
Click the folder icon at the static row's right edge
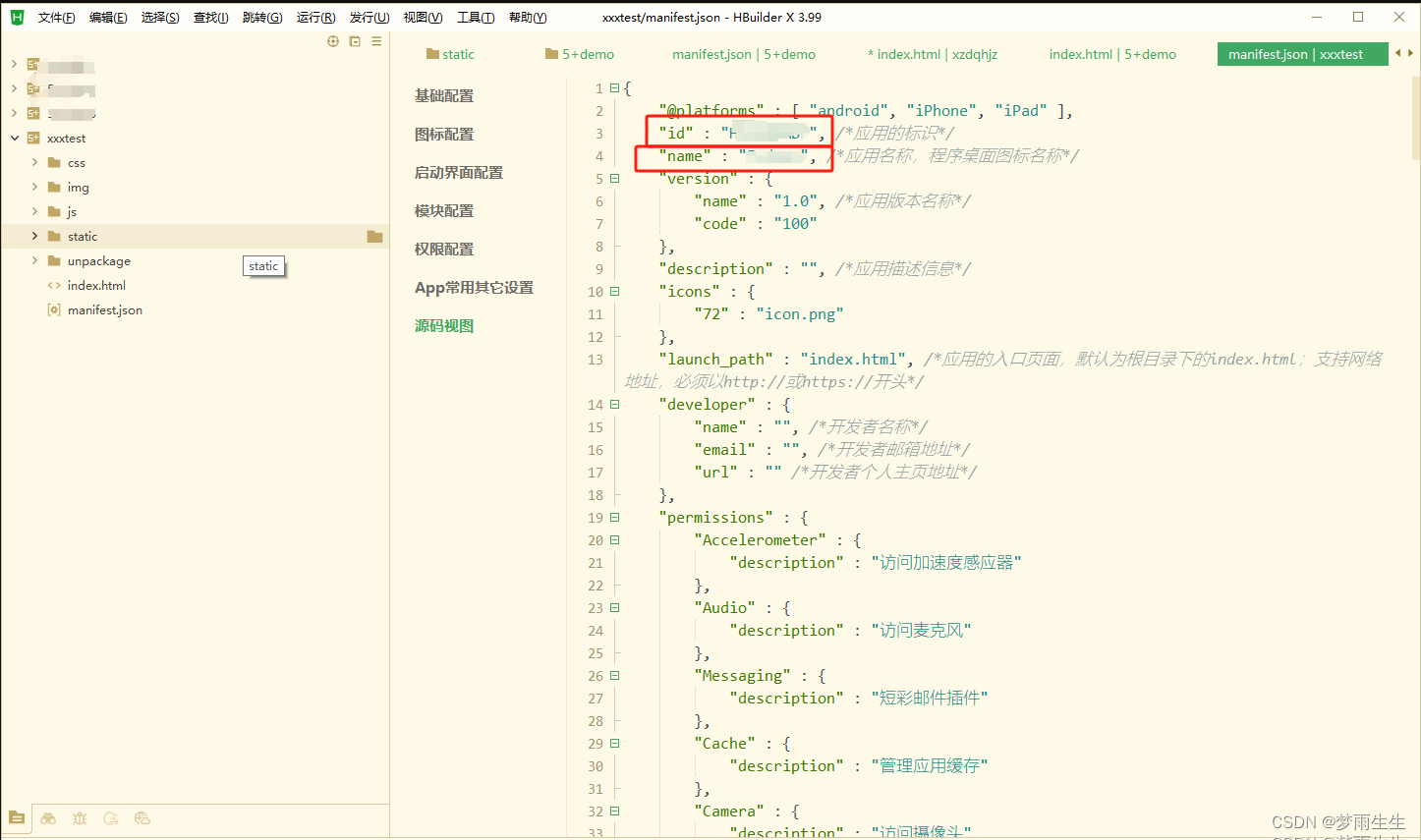(x=374, y=237)
